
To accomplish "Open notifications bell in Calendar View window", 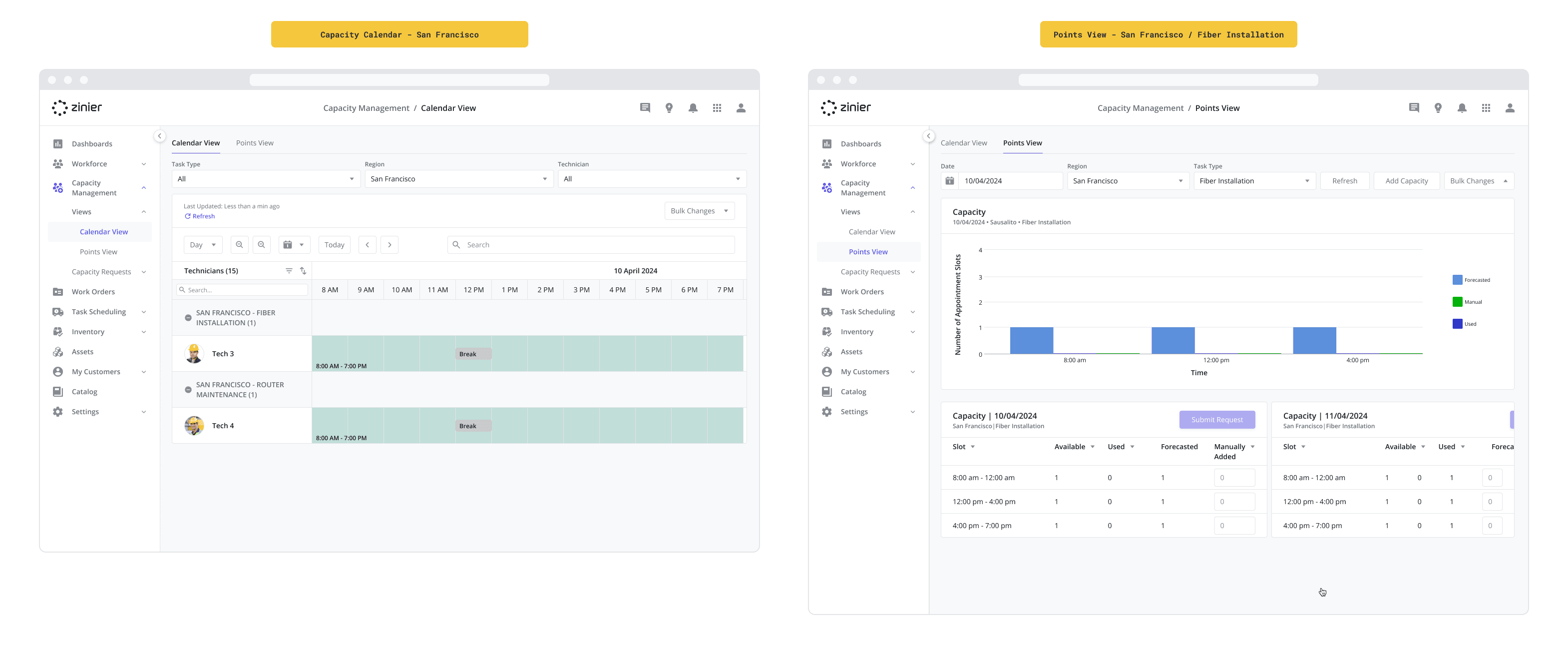I will click(x=693, y=108).
